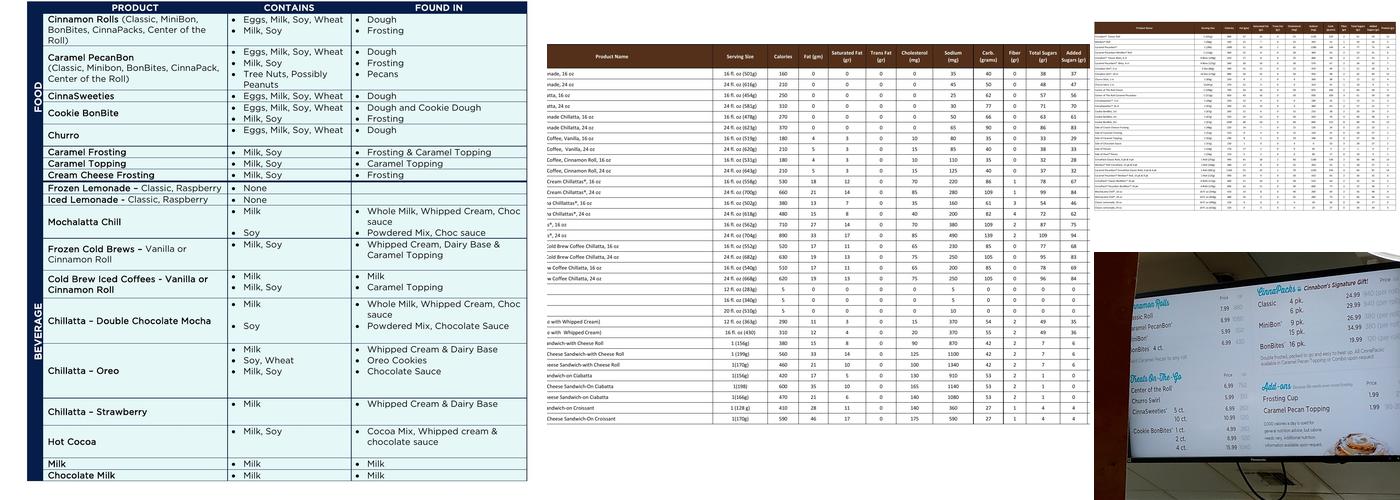Image resolution: width=1400 pixels, height=500 pixels.
Task: Click Iced Lemonade – Classic, Raspberry
Action: tap(128, 200)
